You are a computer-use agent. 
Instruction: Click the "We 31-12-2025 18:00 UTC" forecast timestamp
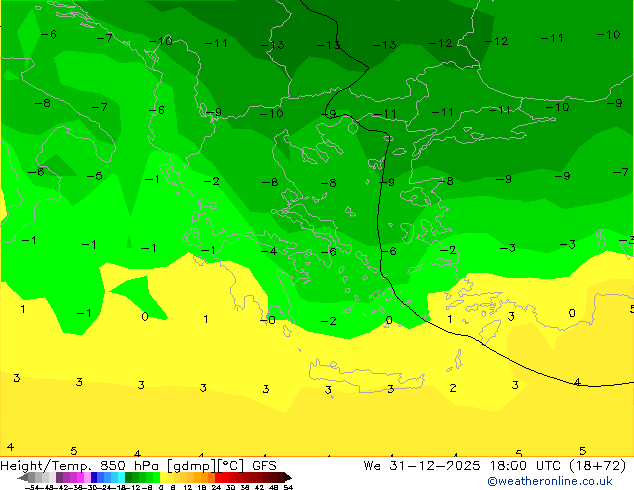point(462,466)
